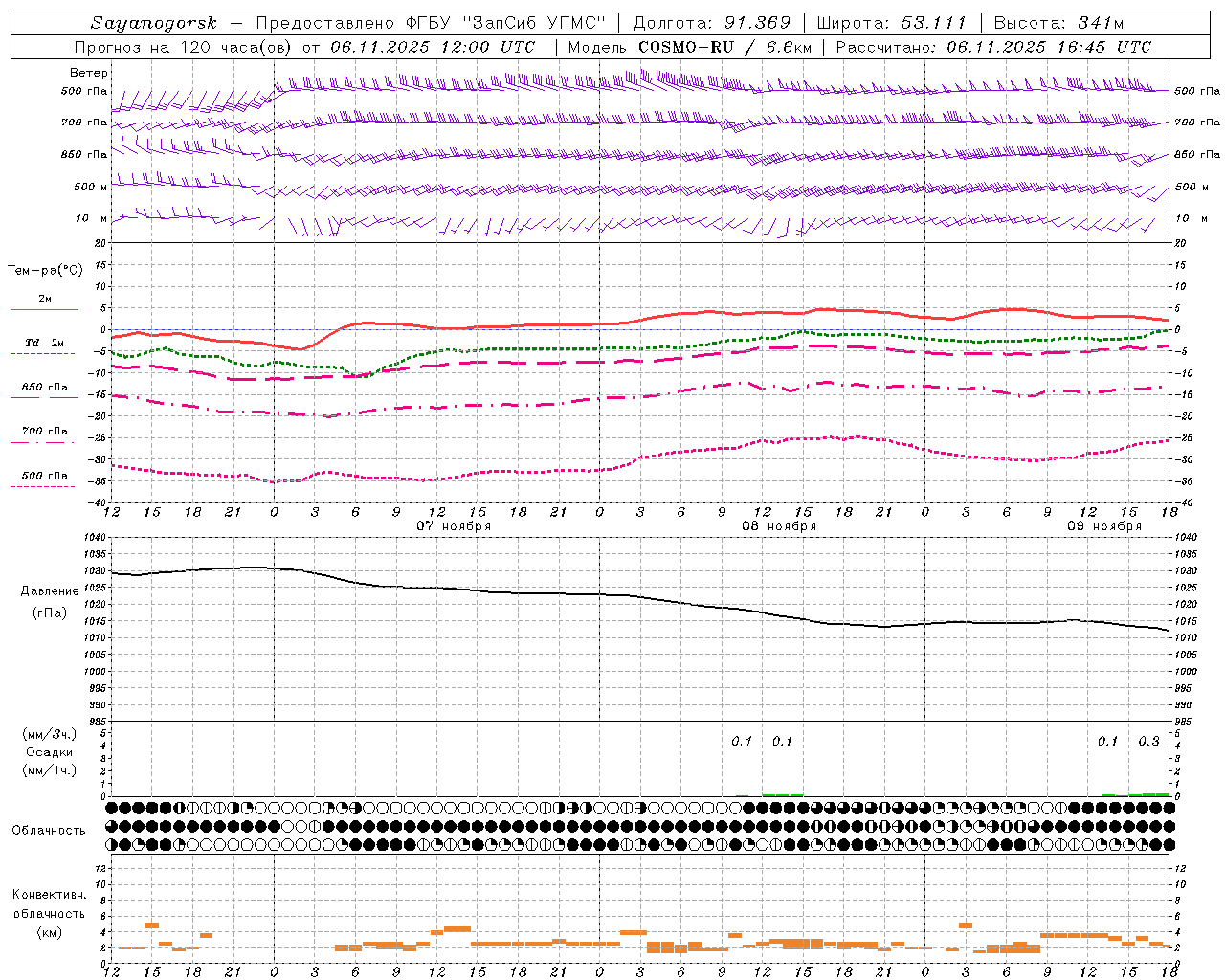Click the '(км)' convective cloud unit
Image resolution: width=1225 pixels, height=980 pixels.
(50, 933)
